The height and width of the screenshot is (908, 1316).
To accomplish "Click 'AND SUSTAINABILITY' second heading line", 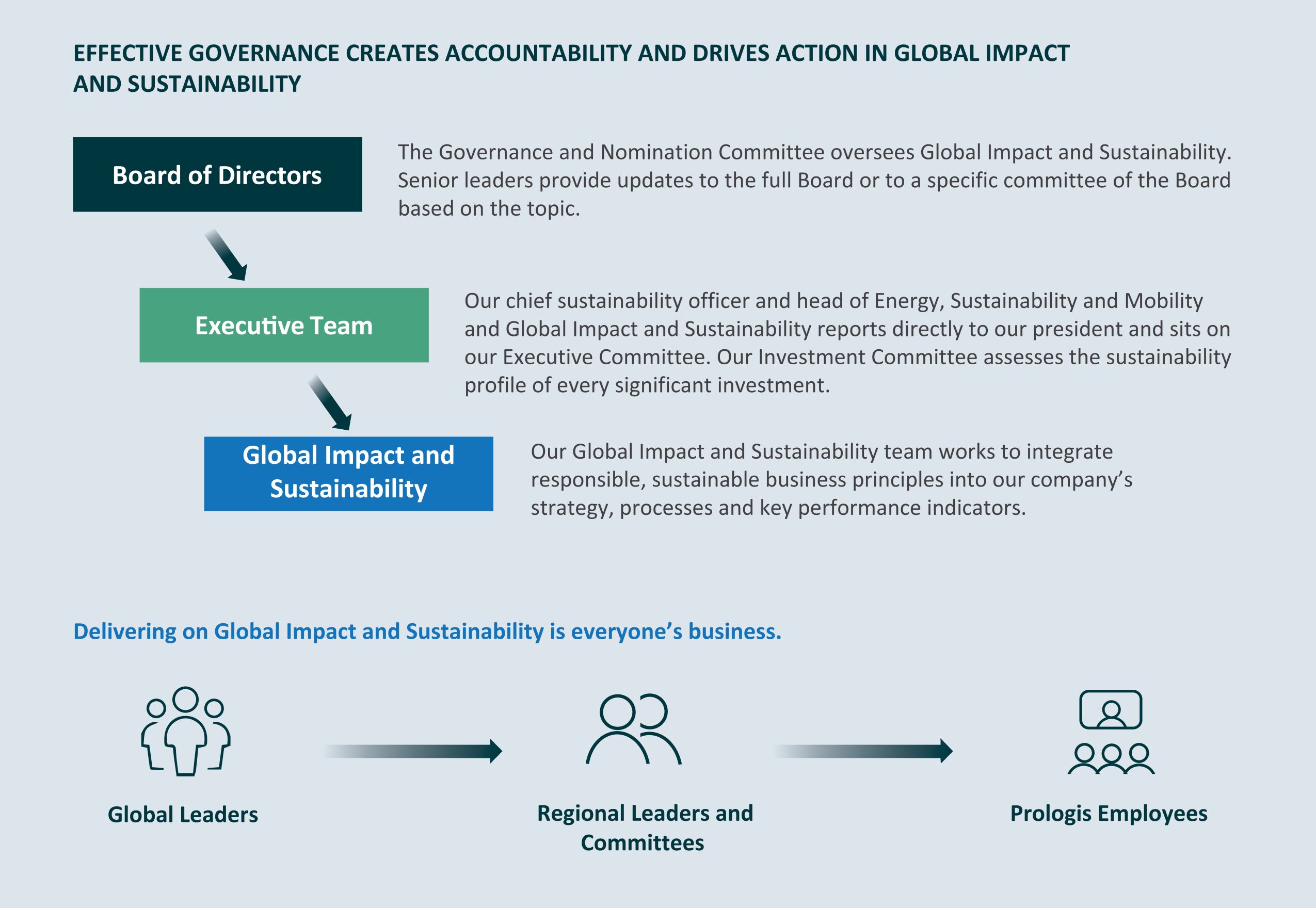I will click(x=187, y=84).
